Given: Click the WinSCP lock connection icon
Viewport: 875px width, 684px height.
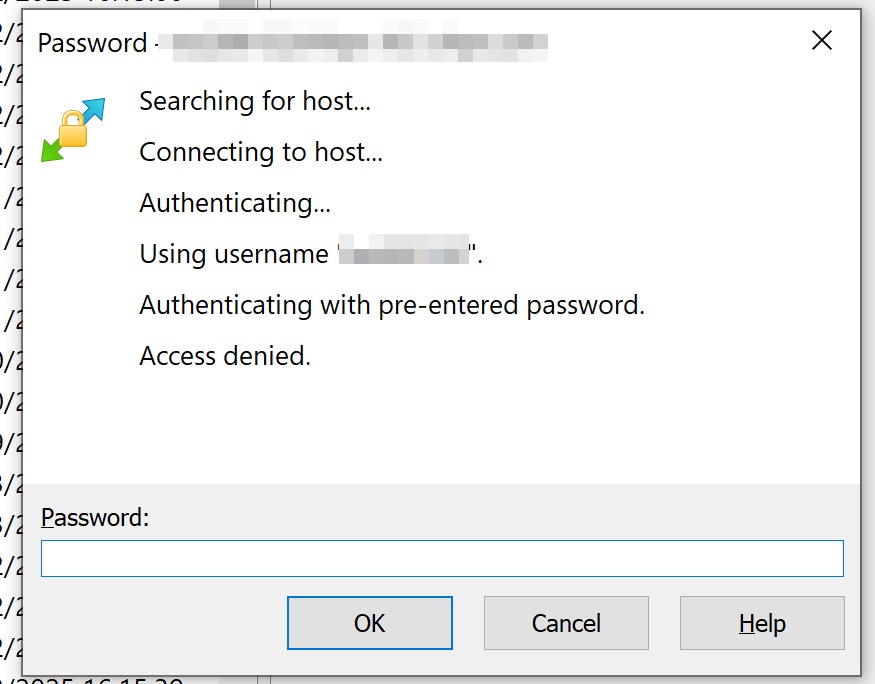Looking at the screenshot, I should [72, 129].
